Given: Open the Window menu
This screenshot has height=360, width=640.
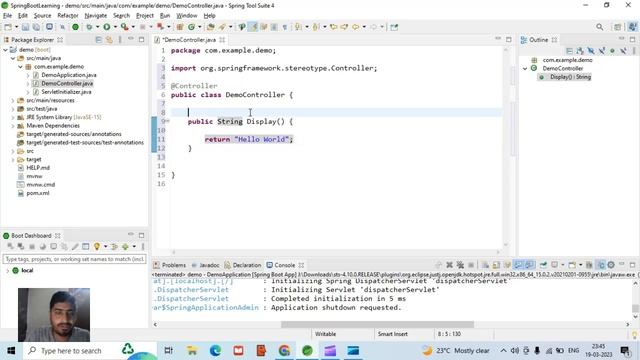Looking at the screenshot, I should tap(187, 16).
